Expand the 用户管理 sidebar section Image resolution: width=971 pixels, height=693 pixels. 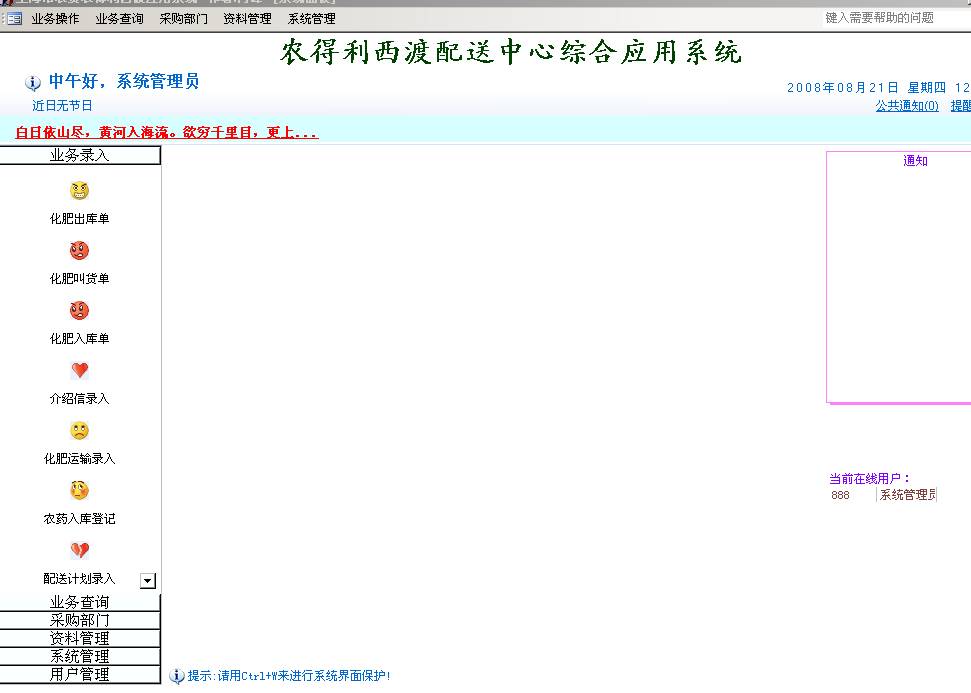coord(80,674)
